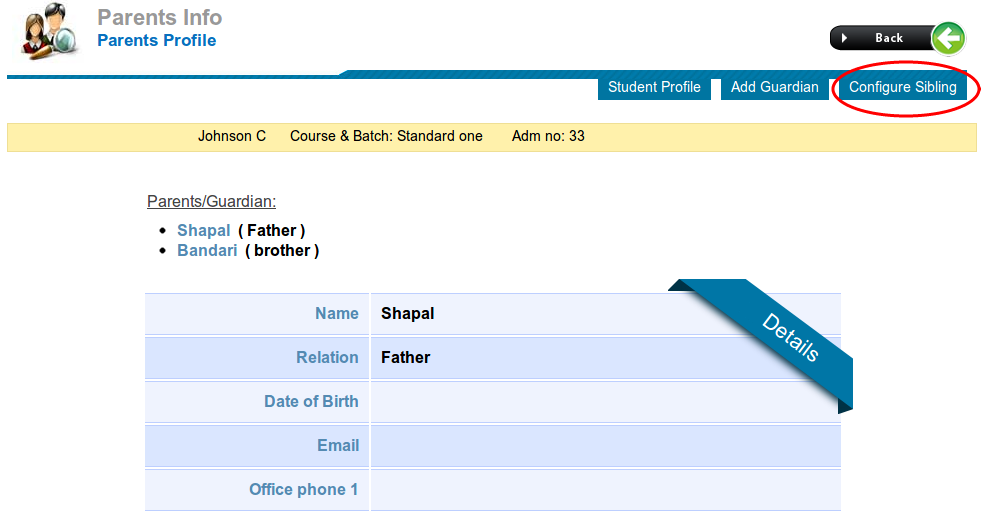The width and height of the screenshot is (981, 511).
Task: Click the Parents Profile subtitle
Action: (156, 40)
